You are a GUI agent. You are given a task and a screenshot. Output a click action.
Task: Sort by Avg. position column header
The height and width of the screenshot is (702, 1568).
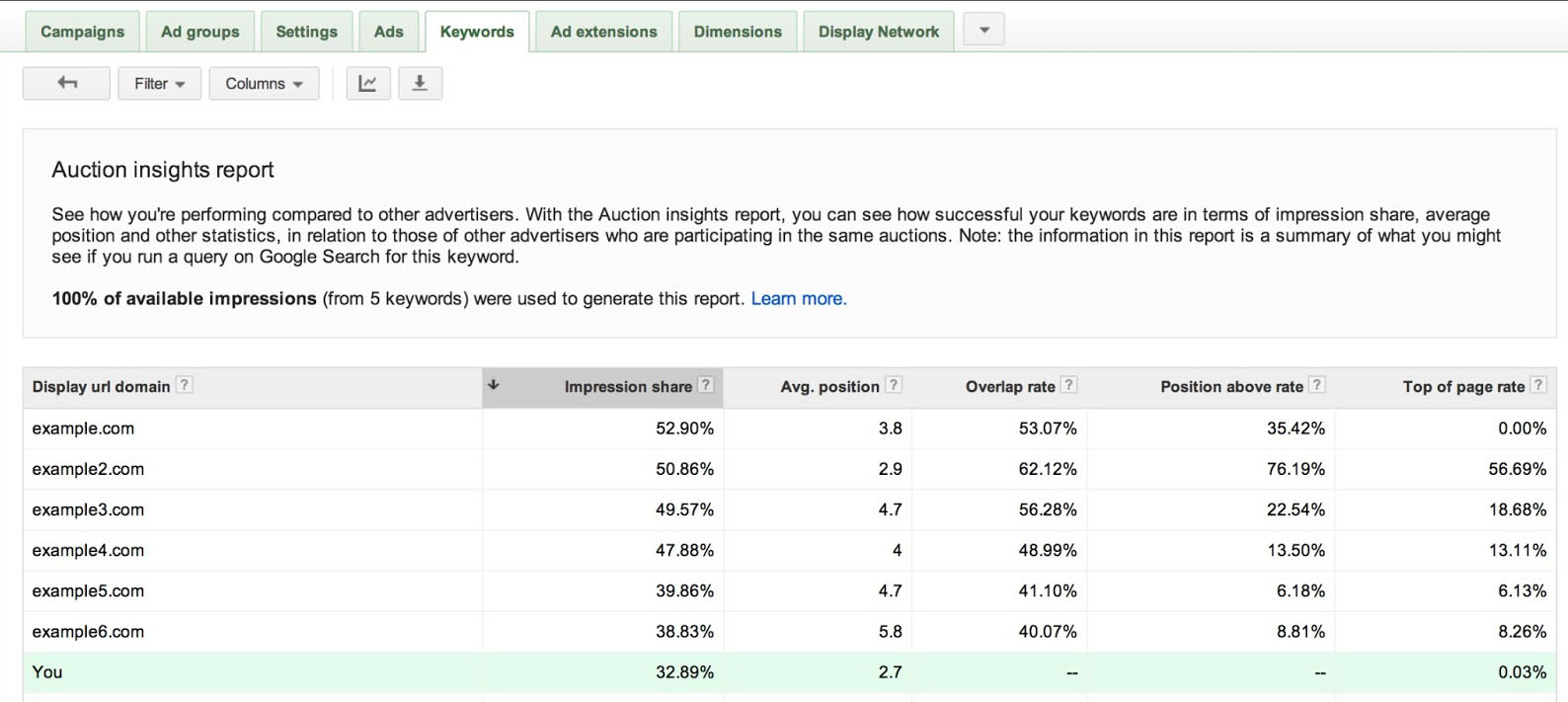tap(828, 387)
